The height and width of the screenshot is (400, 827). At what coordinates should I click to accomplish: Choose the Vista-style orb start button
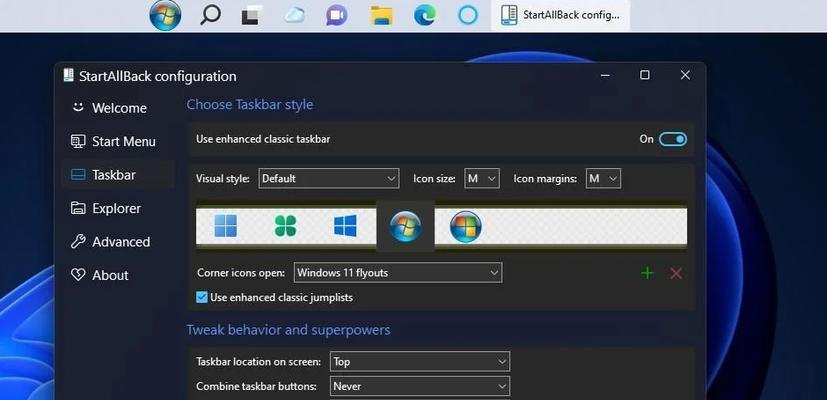(x=466, y=226)
